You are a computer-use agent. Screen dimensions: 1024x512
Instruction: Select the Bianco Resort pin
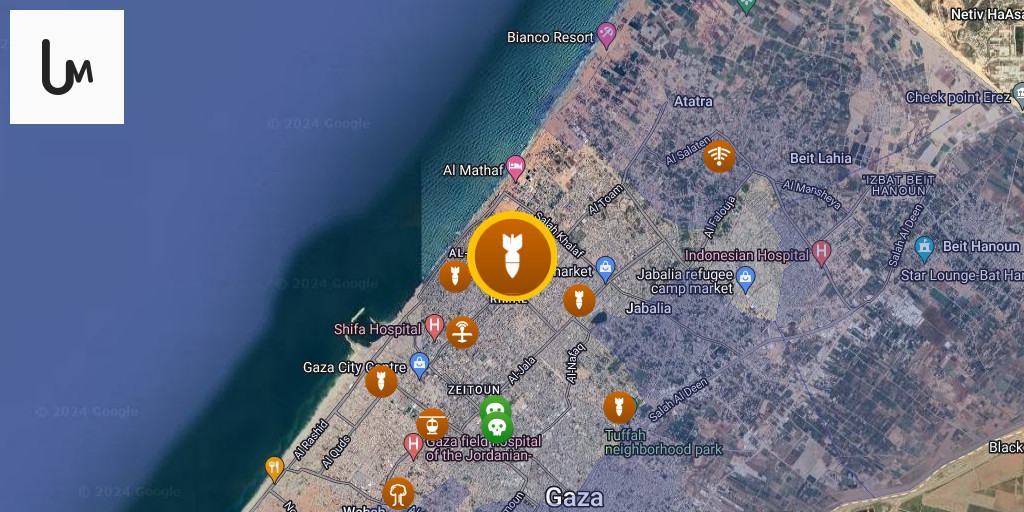click(x=607, y=35)
